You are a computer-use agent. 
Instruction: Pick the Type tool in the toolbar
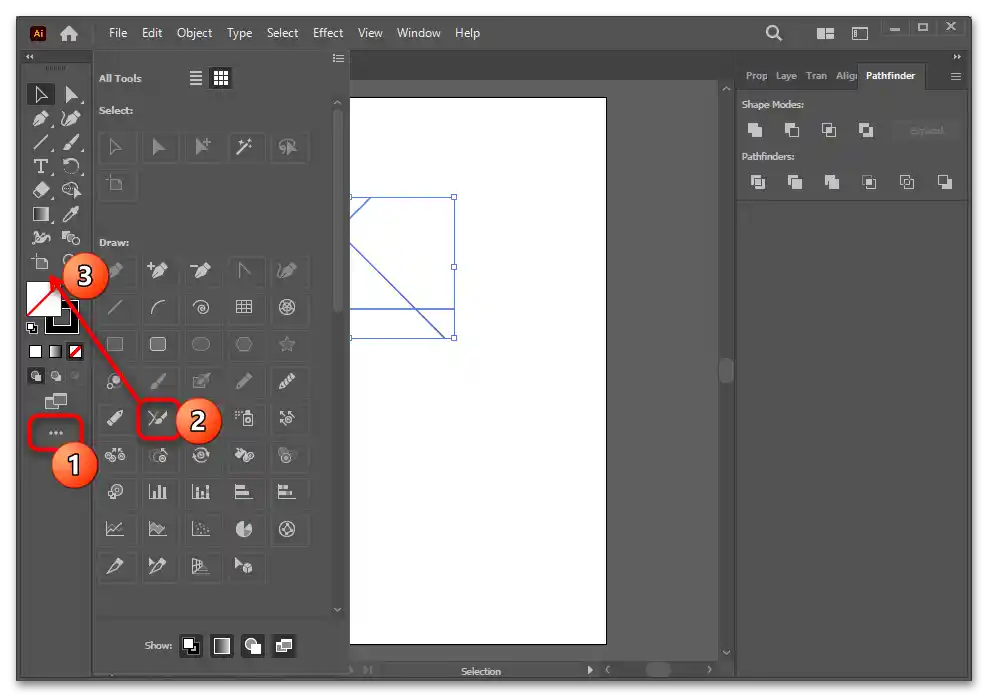click(x=41, y=166)
